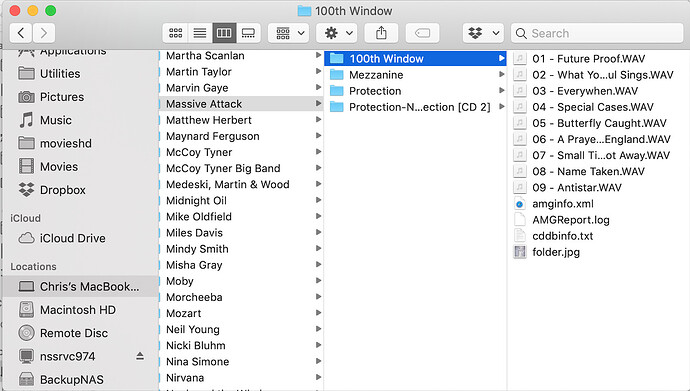Select Maynard Ferguson artist folder
This screenshot has height=391, width=690.
241,136
